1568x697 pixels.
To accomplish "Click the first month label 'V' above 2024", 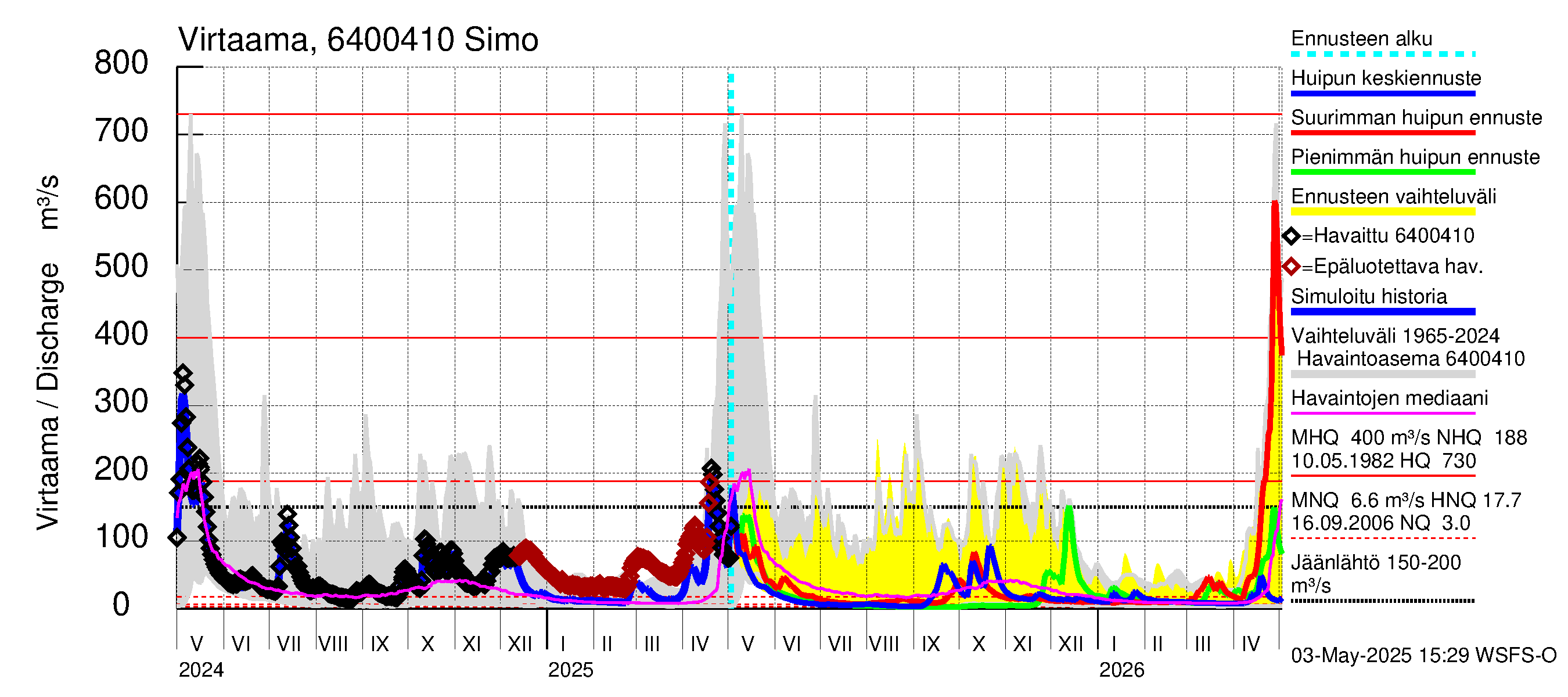I will tap(197, 644).
